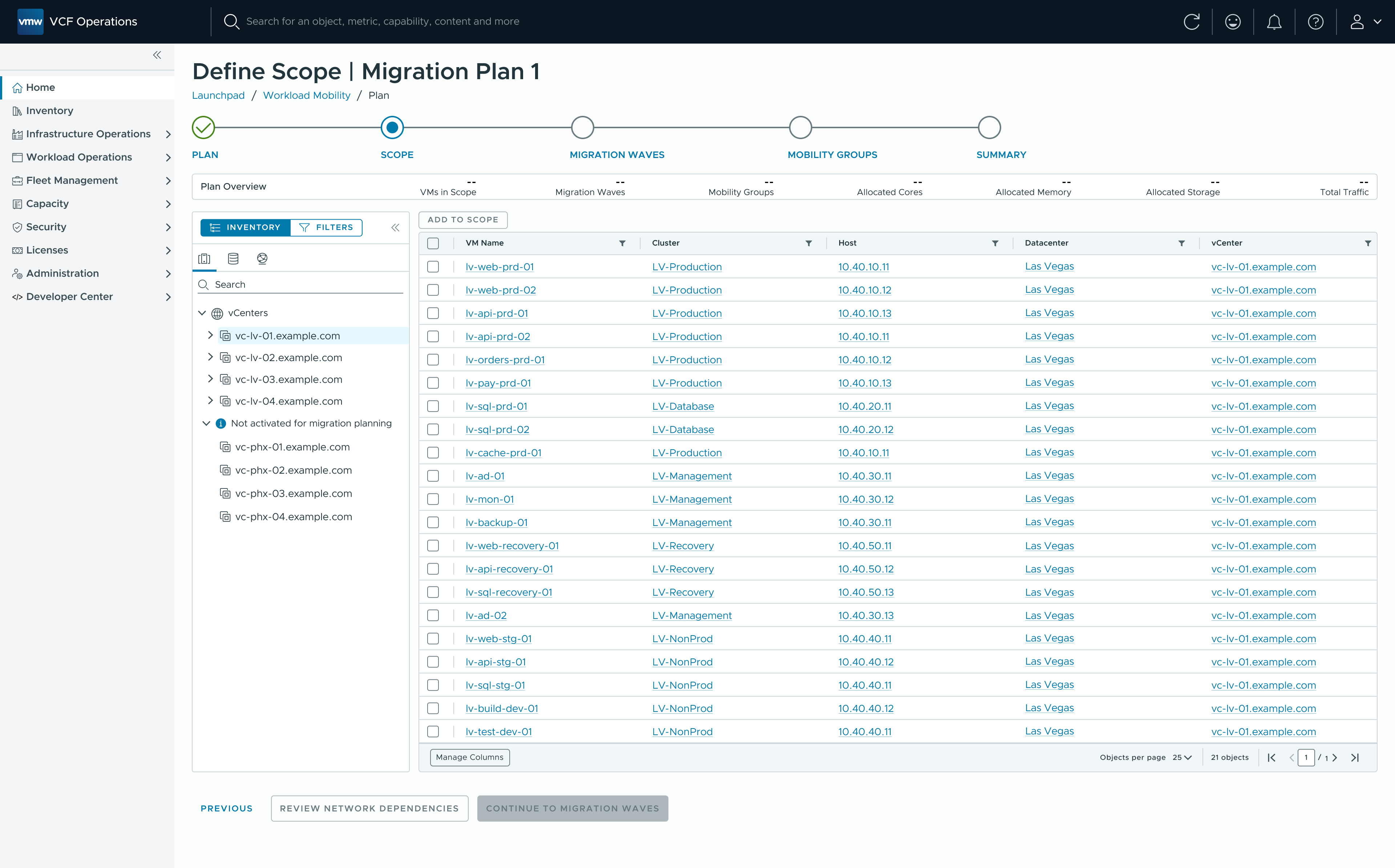The height and width of the screenshot is (868, 1395).
Task: Select the hosts and clusters inventory icon
Action: point(205,259)
